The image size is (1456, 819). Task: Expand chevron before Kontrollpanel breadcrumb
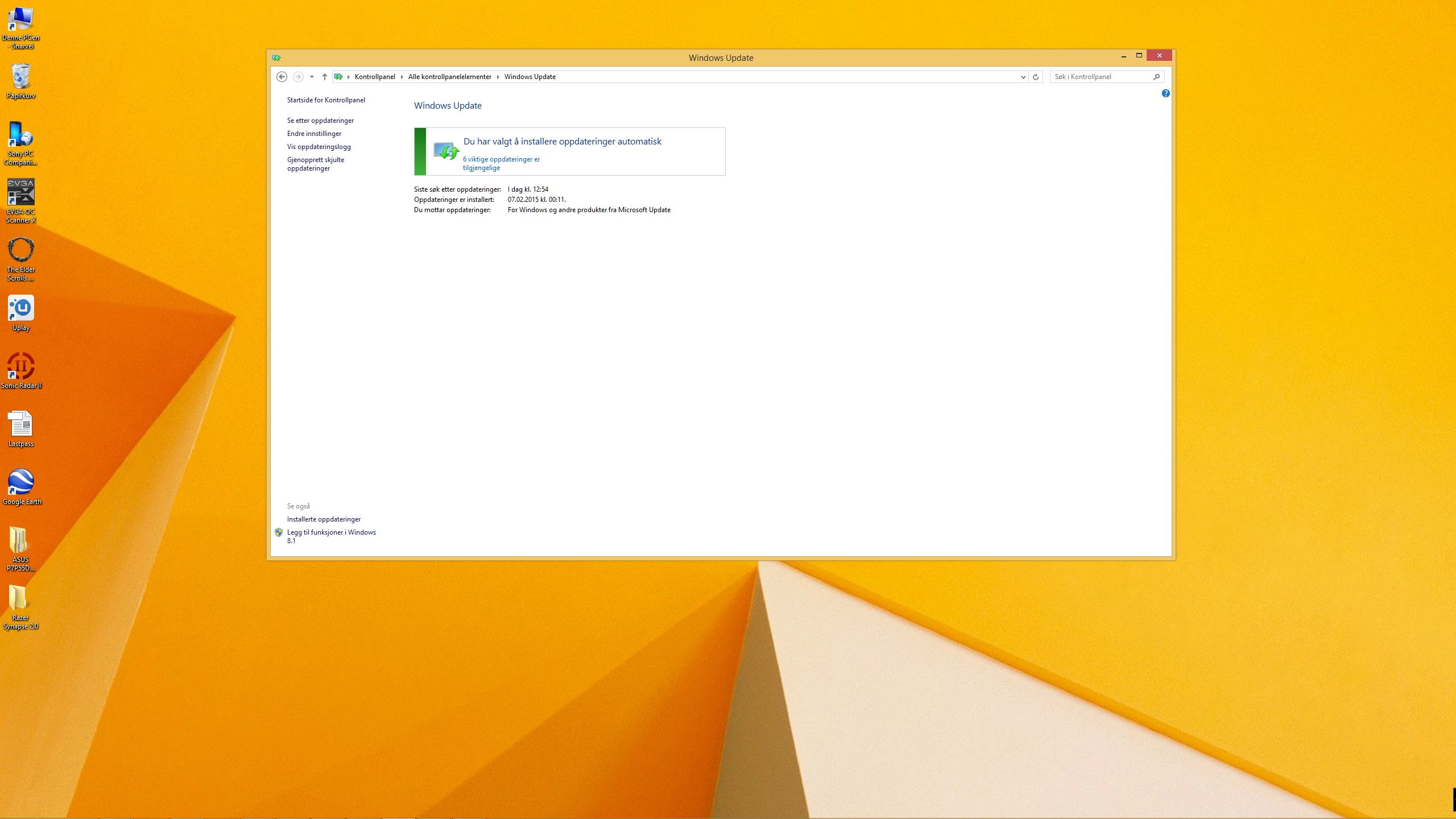(x=348, y=77)
